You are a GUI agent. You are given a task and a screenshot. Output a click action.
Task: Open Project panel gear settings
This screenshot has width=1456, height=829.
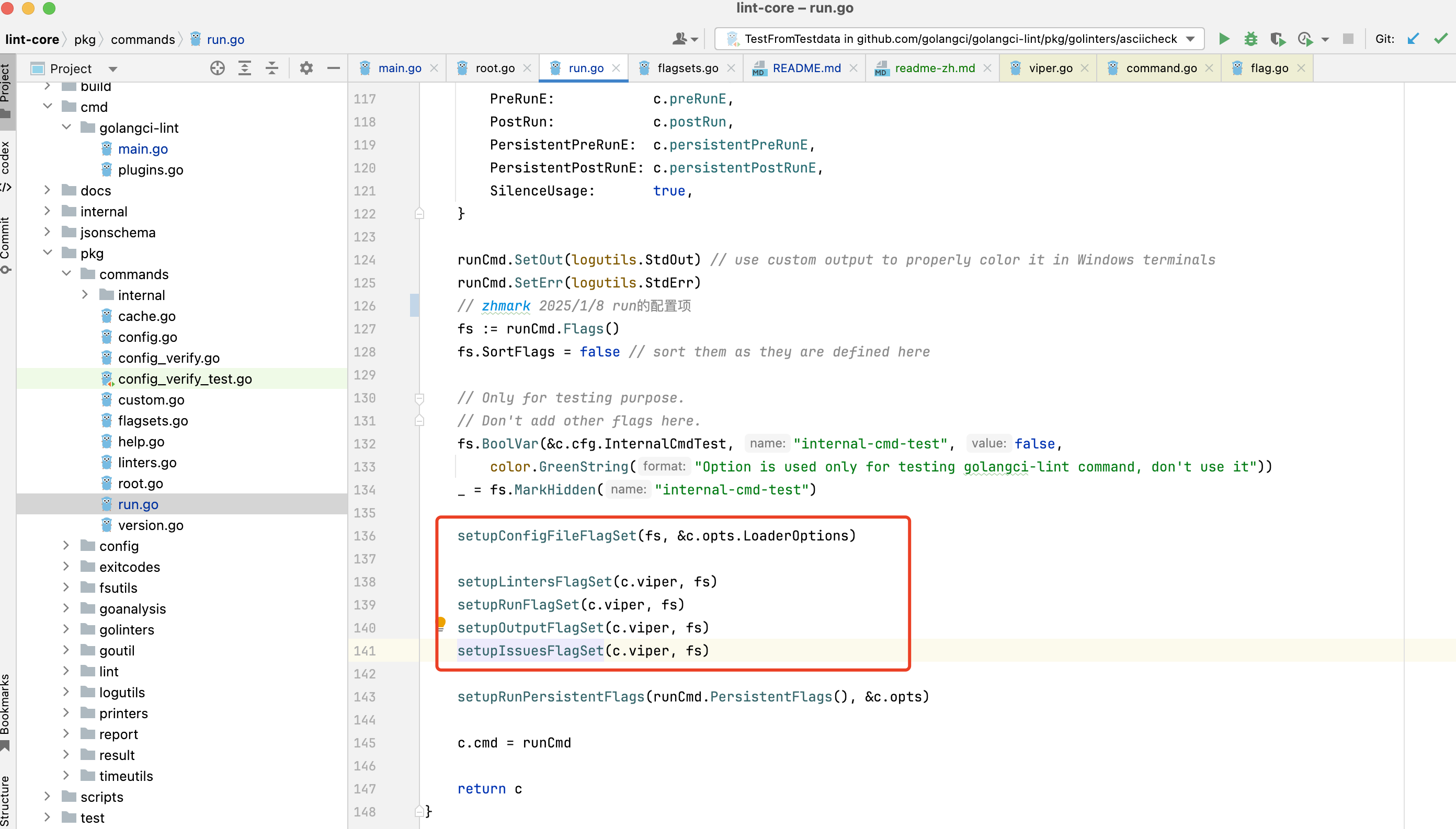[306, 68]
